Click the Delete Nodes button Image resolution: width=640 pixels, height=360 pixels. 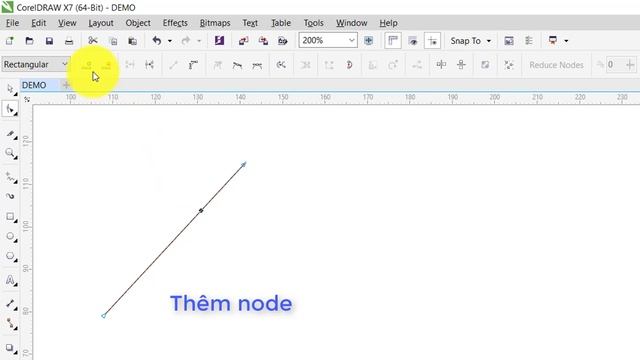[x=106, y=65]
